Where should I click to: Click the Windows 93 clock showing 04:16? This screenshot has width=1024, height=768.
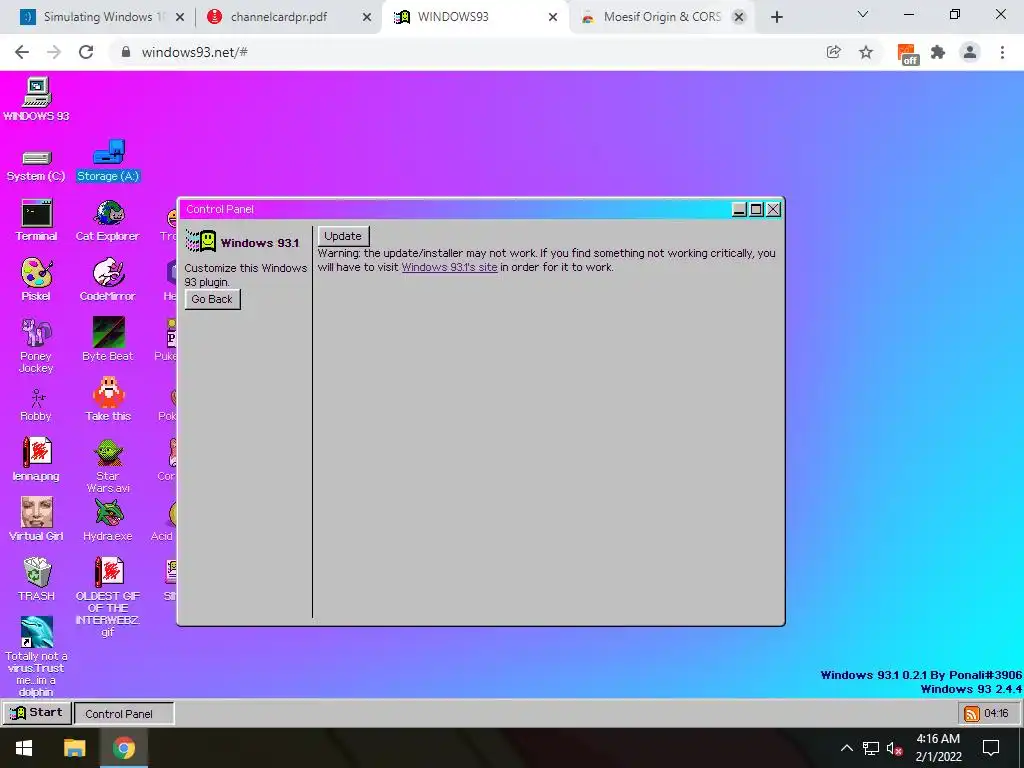coord(996,714)
